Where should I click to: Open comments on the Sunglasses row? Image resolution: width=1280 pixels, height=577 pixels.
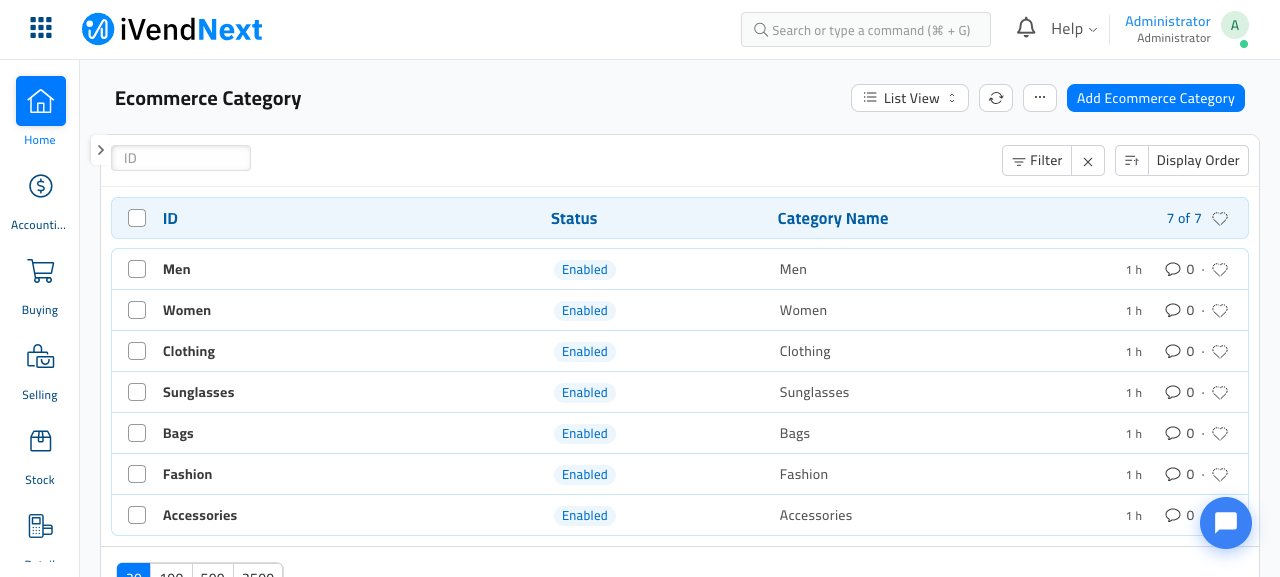(x=1180, y=393)
